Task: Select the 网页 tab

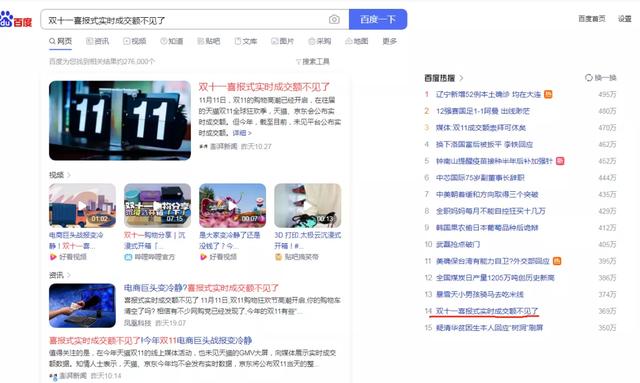Action: click(60, 41)
